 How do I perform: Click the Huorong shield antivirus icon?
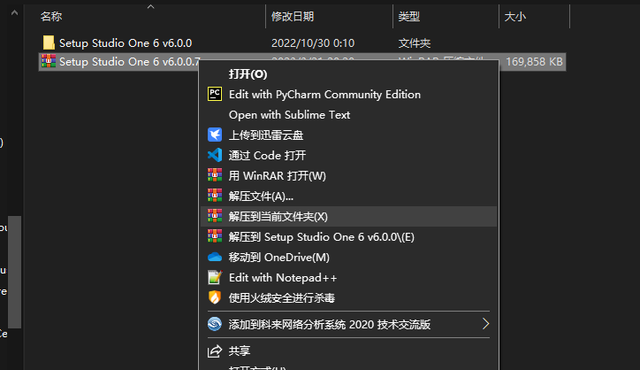(215, 298)
